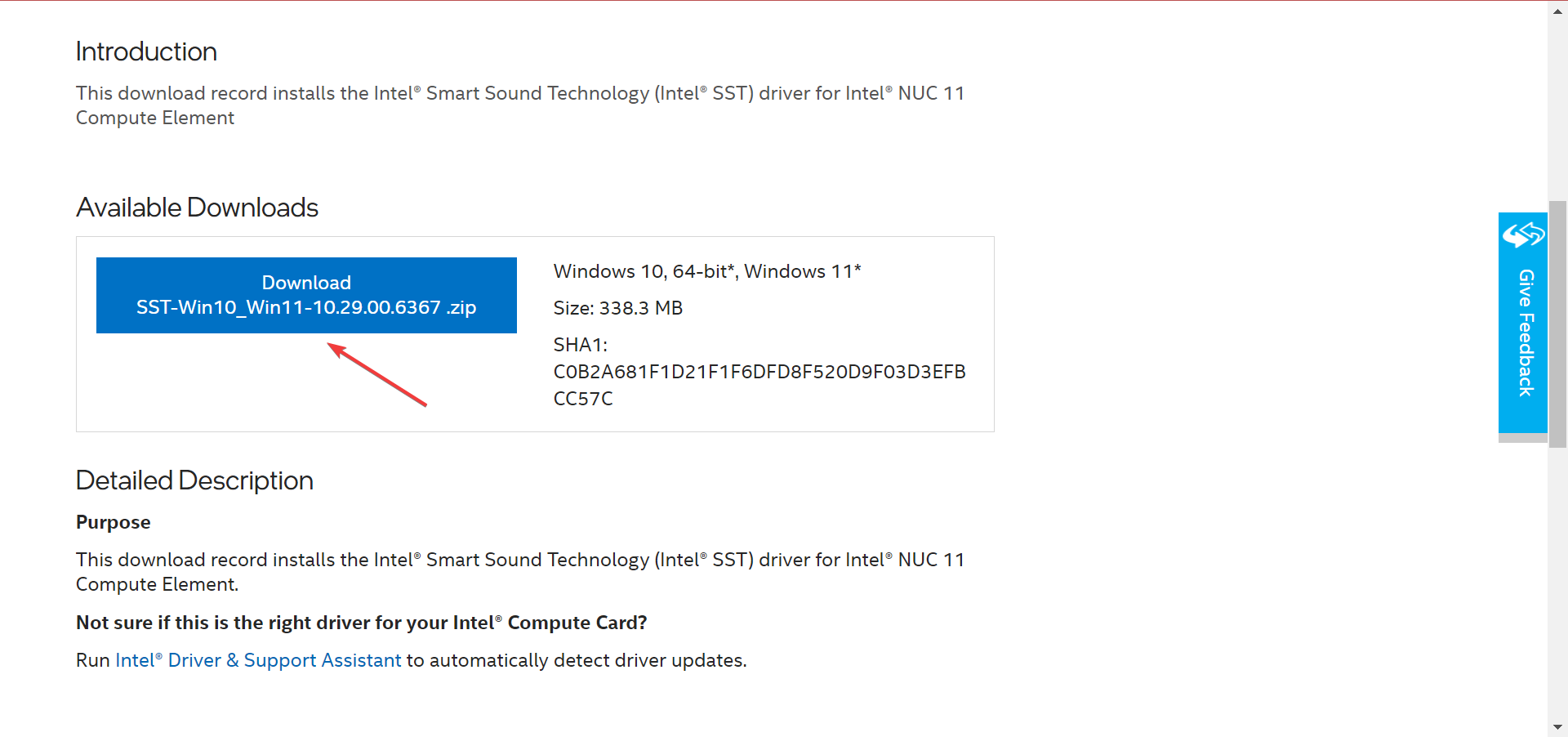Click the 'automatically detect driver updates' text

point(588,660)
